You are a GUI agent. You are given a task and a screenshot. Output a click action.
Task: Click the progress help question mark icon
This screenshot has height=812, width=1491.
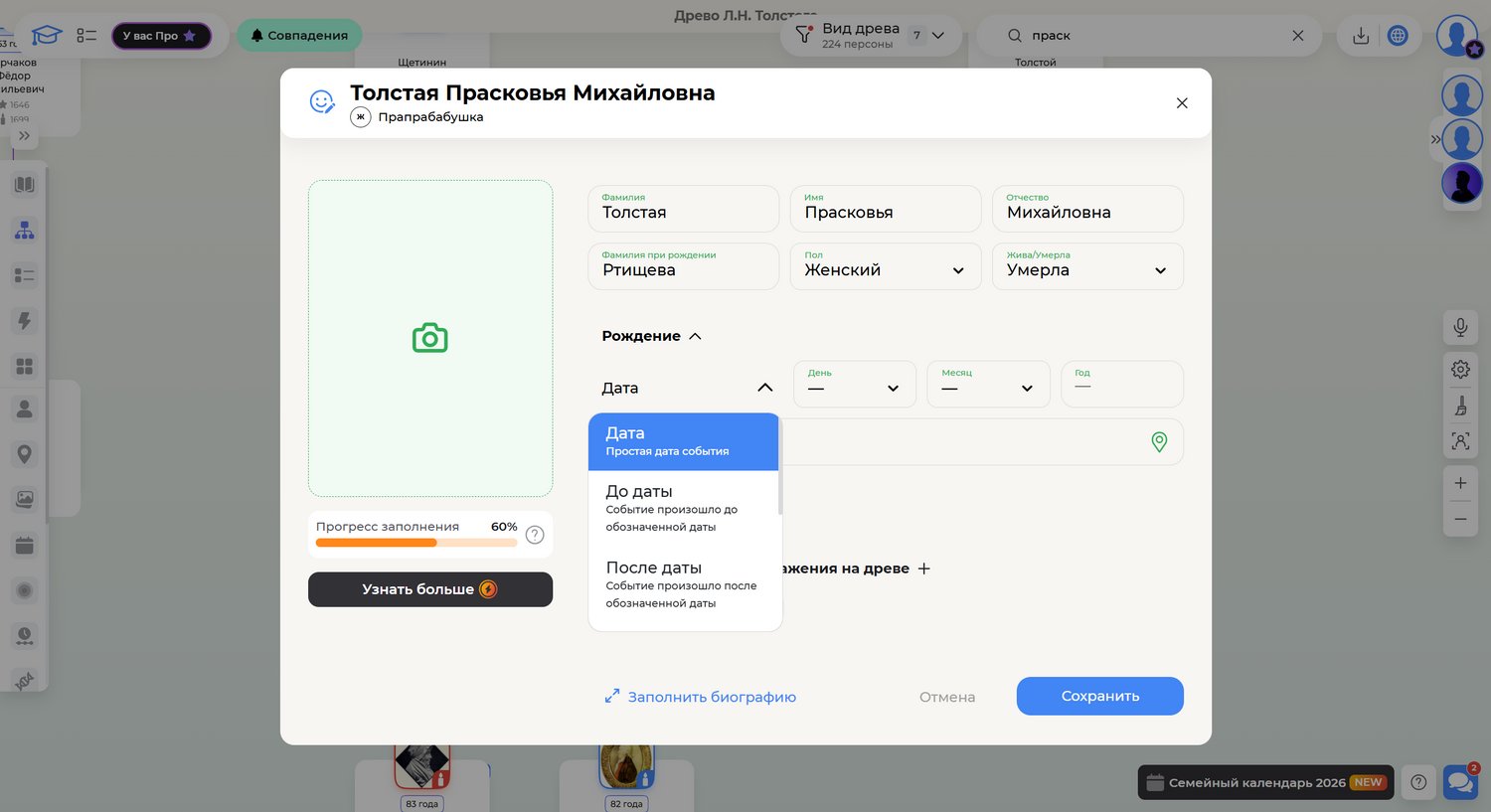[535, 535]
